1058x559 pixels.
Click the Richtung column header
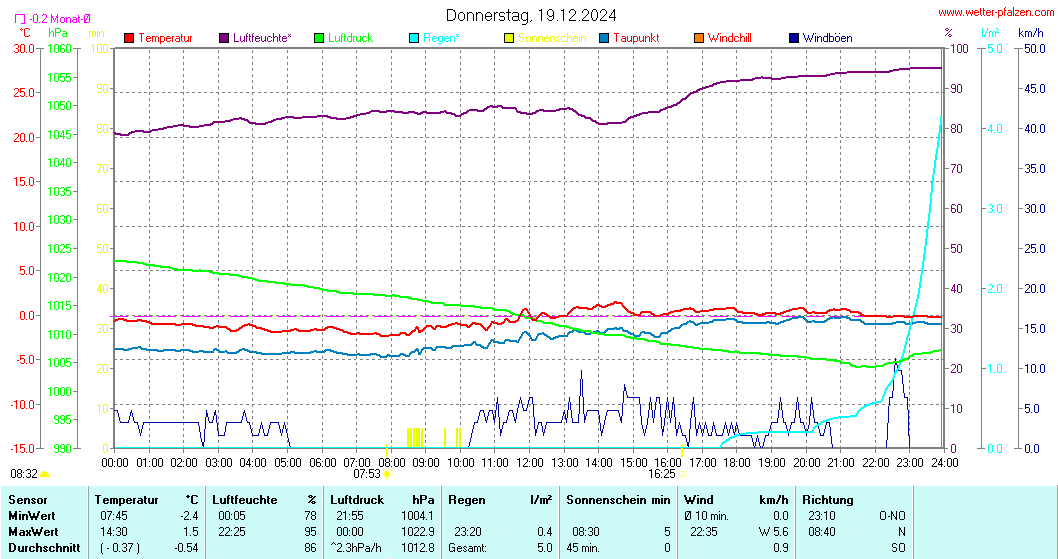(x=828, y=500)
